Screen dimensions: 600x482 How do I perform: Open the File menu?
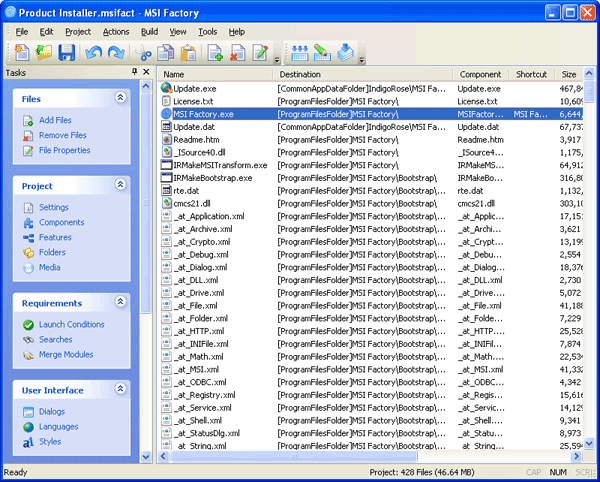22,32
